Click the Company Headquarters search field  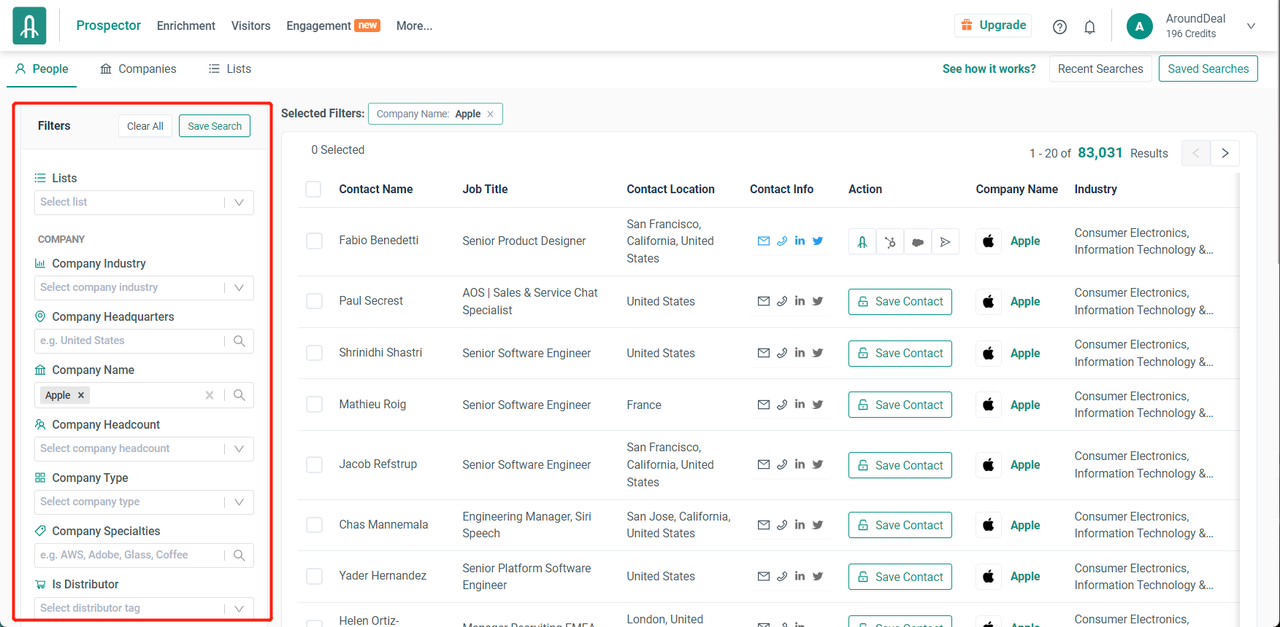(x=130, y=341)
